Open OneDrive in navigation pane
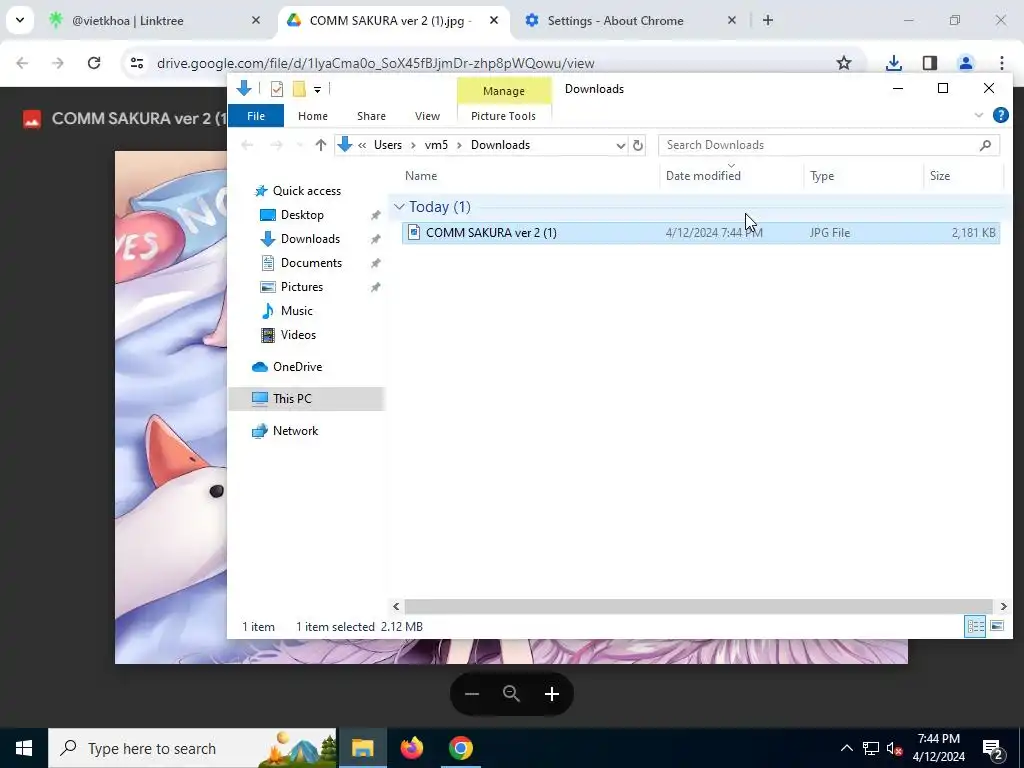The image size is (1024, 768). (x=297, y=367)
